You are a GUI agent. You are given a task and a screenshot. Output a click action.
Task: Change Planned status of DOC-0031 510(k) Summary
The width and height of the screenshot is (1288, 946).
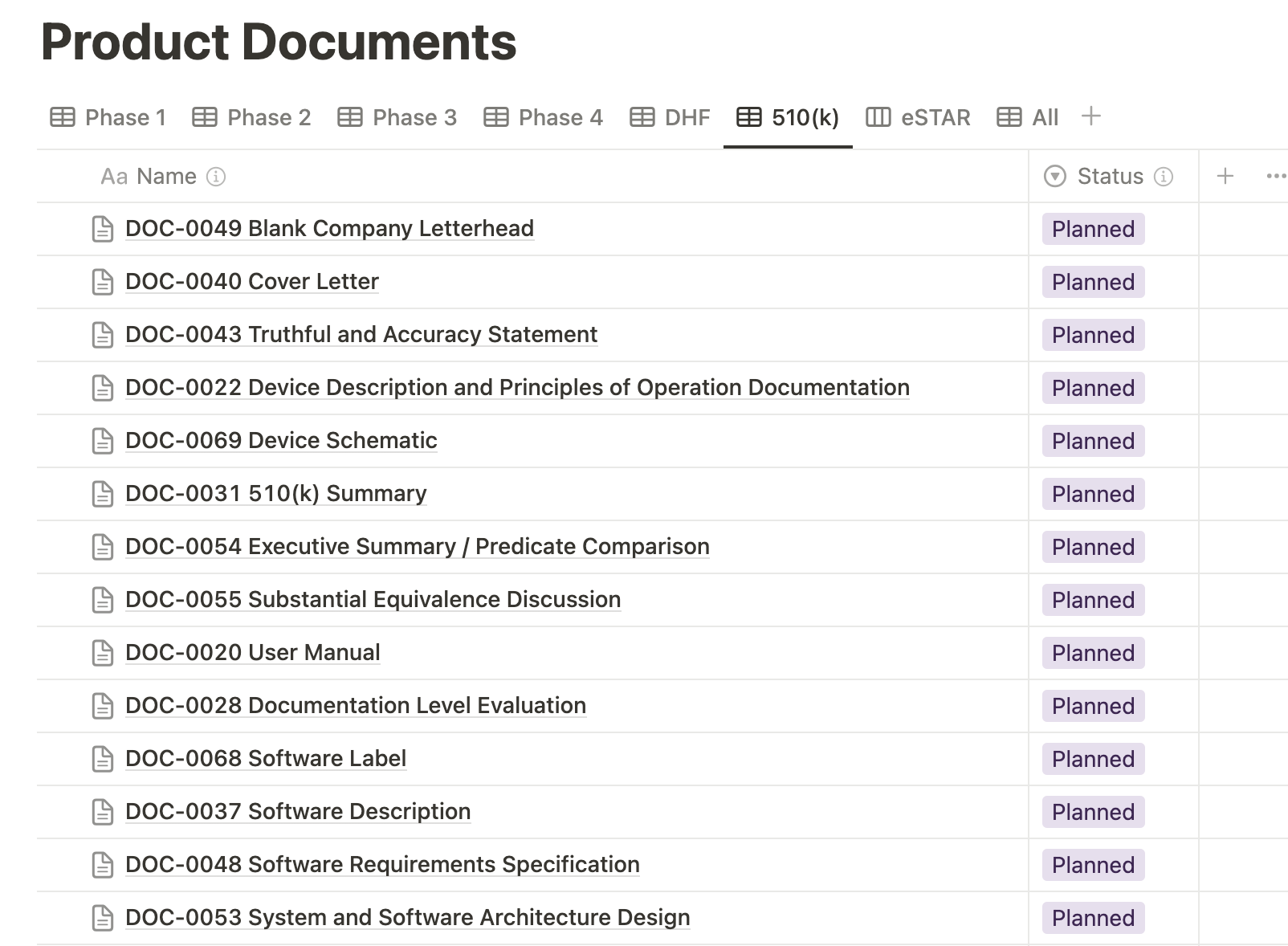[x=1093, y=495]
